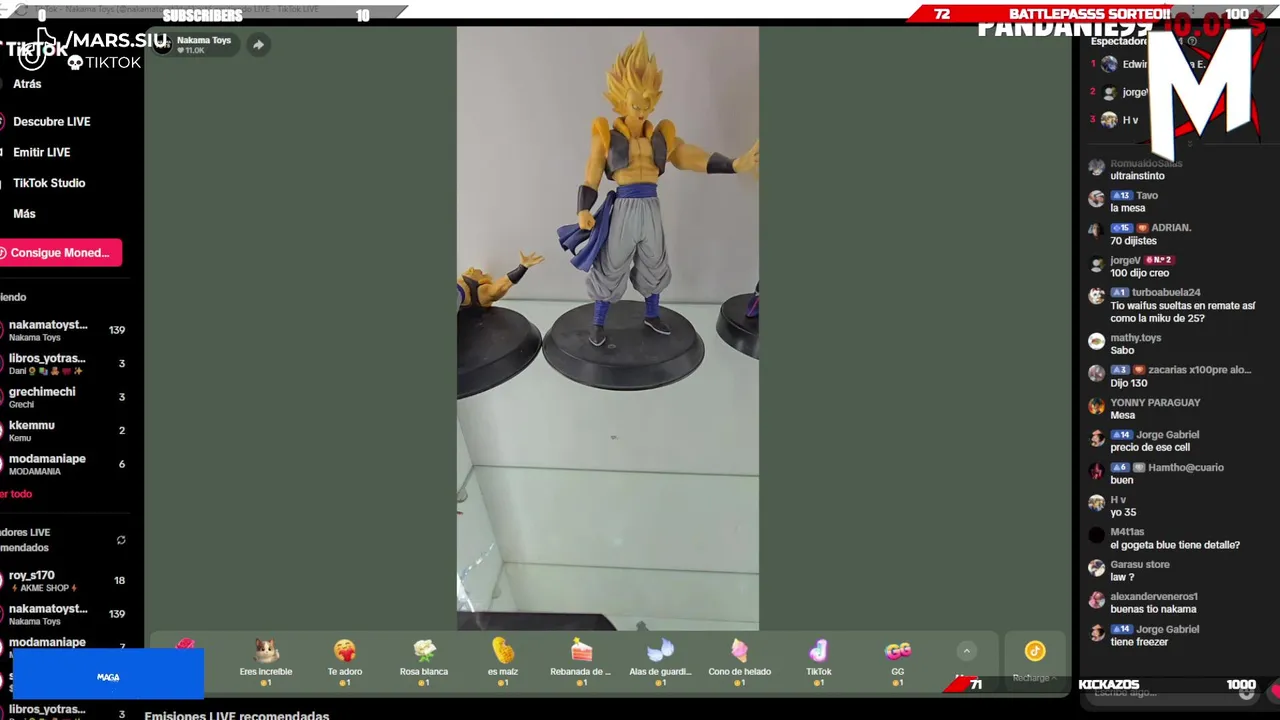
Task: Click the Consigue Moned... button
Action: click(x=60, y=253)
